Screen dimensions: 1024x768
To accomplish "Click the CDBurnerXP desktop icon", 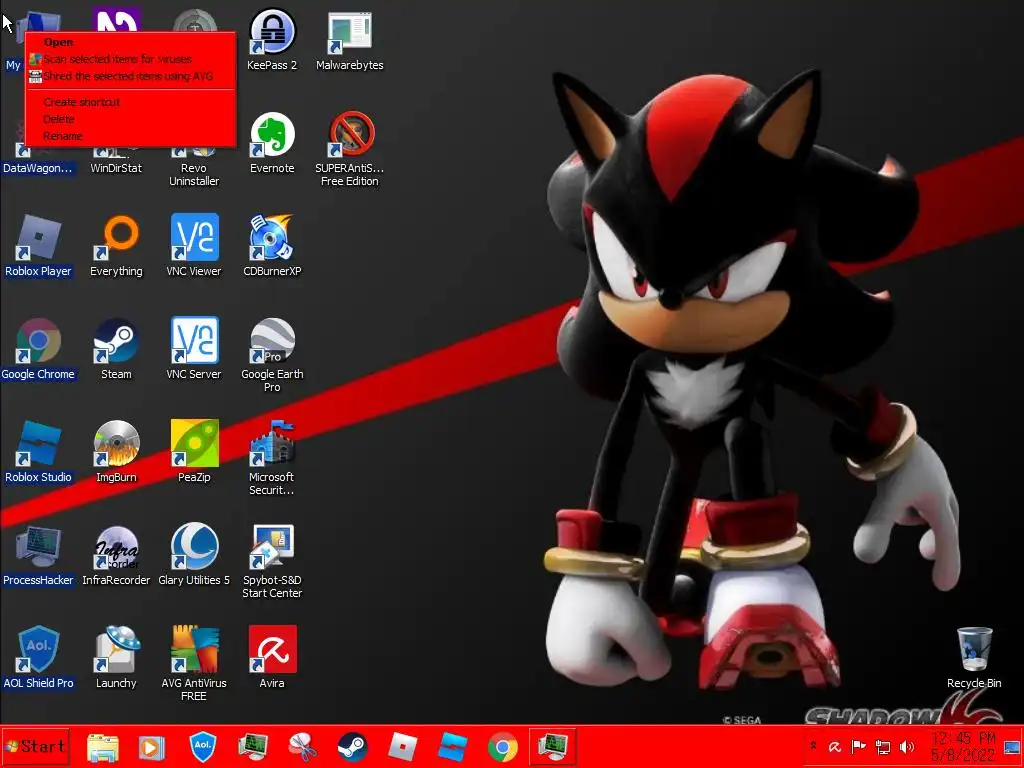I will (272, 246).
